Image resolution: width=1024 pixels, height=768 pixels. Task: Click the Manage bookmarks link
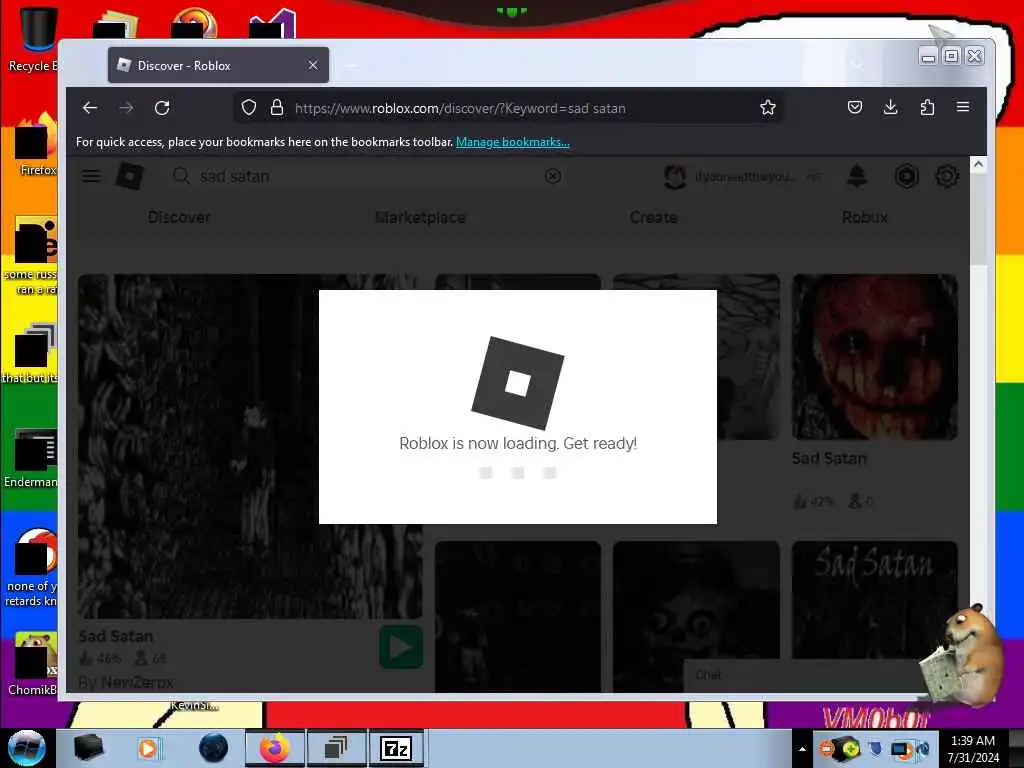513,142
